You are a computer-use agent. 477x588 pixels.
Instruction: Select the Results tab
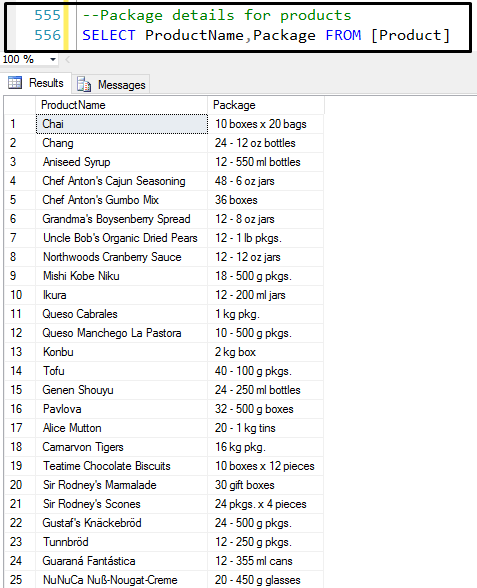pyautogui.click(x=36, y=83)
